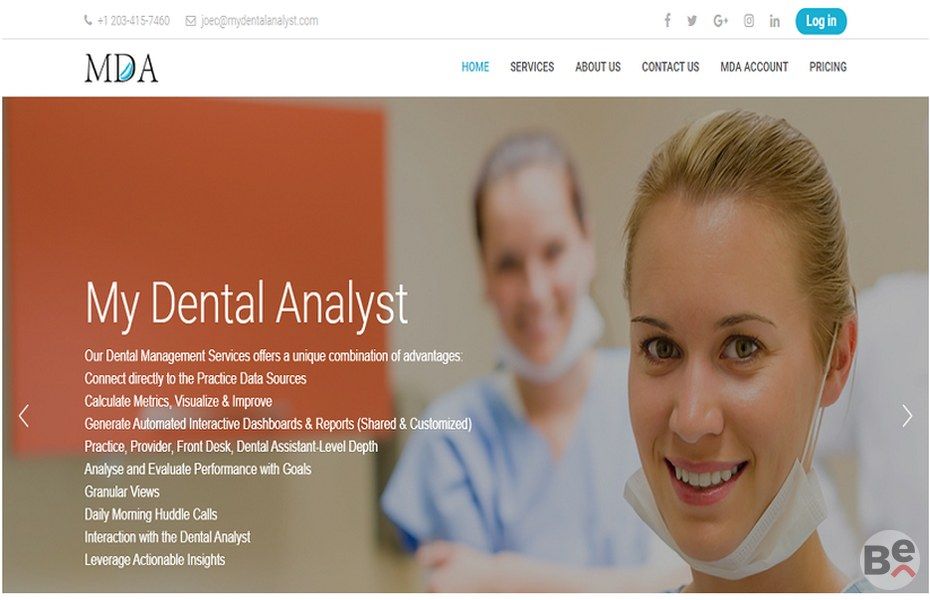Image resolution: width=930 pixels, height=600 pixels.
Task: Go to previous slide with left arrow
Action: coord(24,416)
